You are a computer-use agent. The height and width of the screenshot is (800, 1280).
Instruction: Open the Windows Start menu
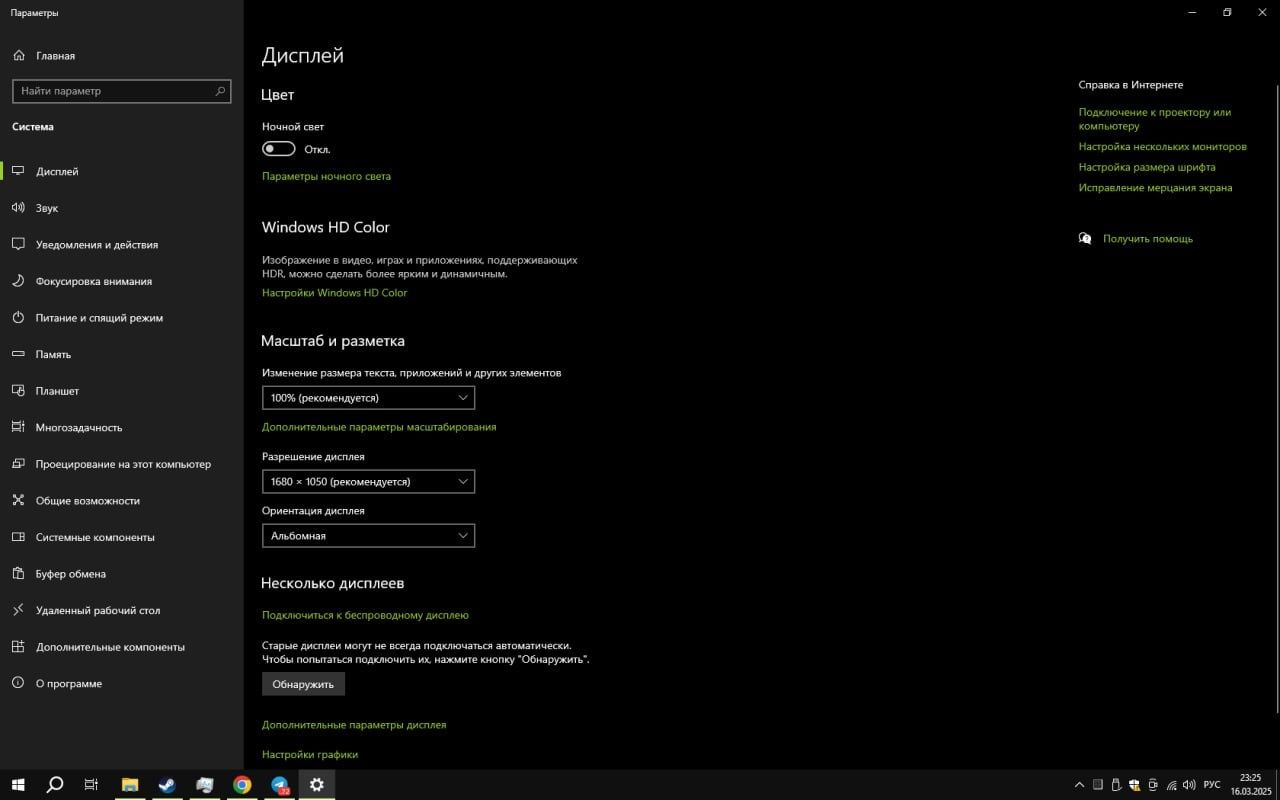point(18,785)
